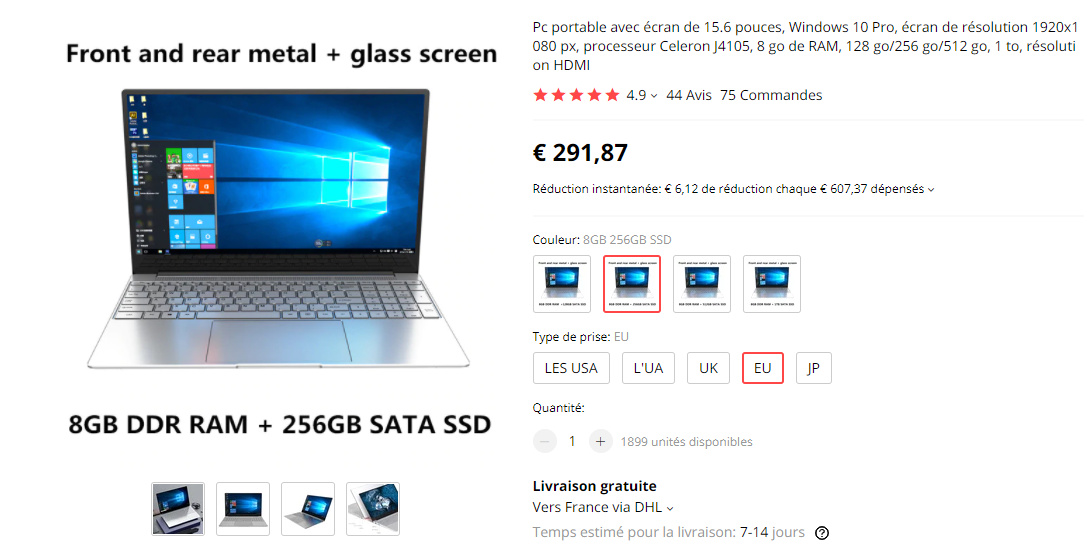Expand the 4.9 rating breakdown chevron

(654, 96)
